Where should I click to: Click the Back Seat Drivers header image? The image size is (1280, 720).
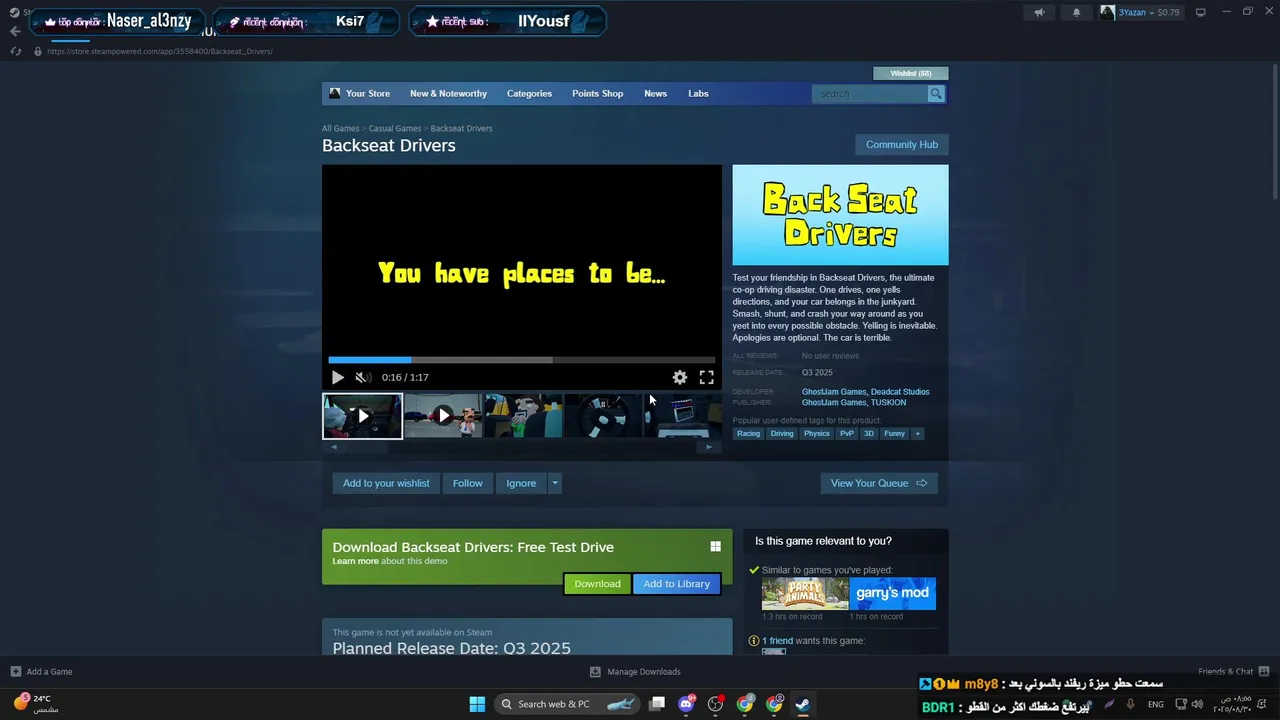840,215
